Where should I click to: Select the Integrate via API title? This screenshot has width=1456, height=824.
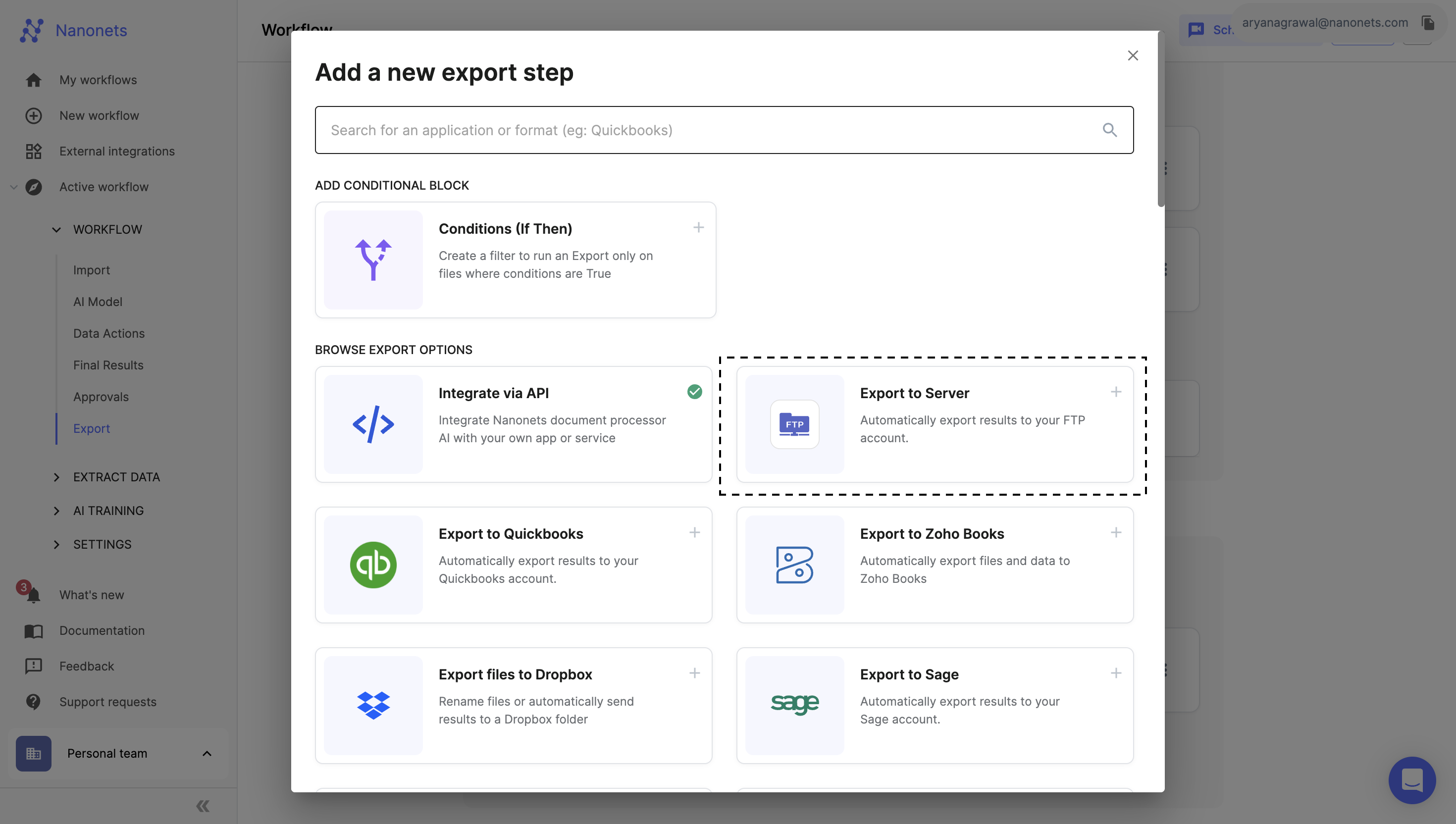493,393
